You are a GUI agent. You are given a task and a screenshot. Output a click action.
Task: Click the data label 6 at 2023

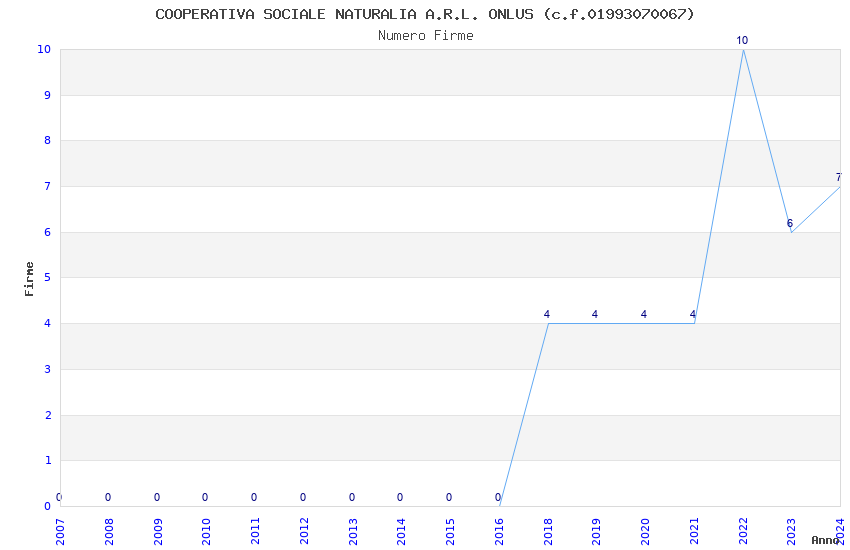pos(790,223)
